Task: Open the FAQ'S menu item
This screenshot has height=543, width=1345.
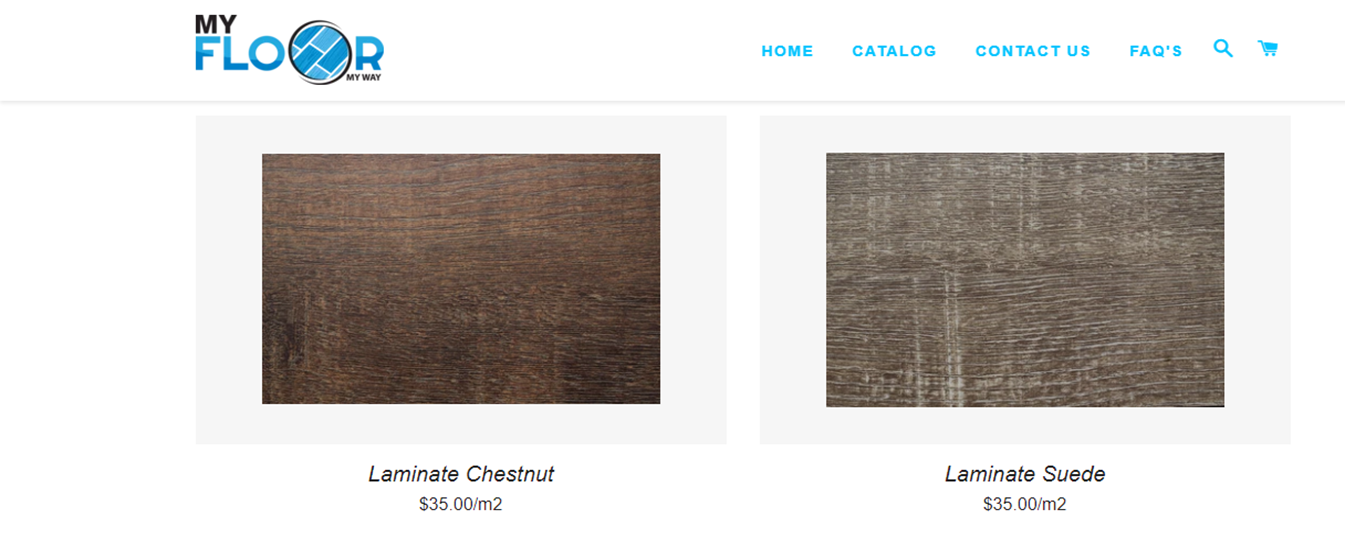Action: pyautogui.click(x=1156, y=51)
